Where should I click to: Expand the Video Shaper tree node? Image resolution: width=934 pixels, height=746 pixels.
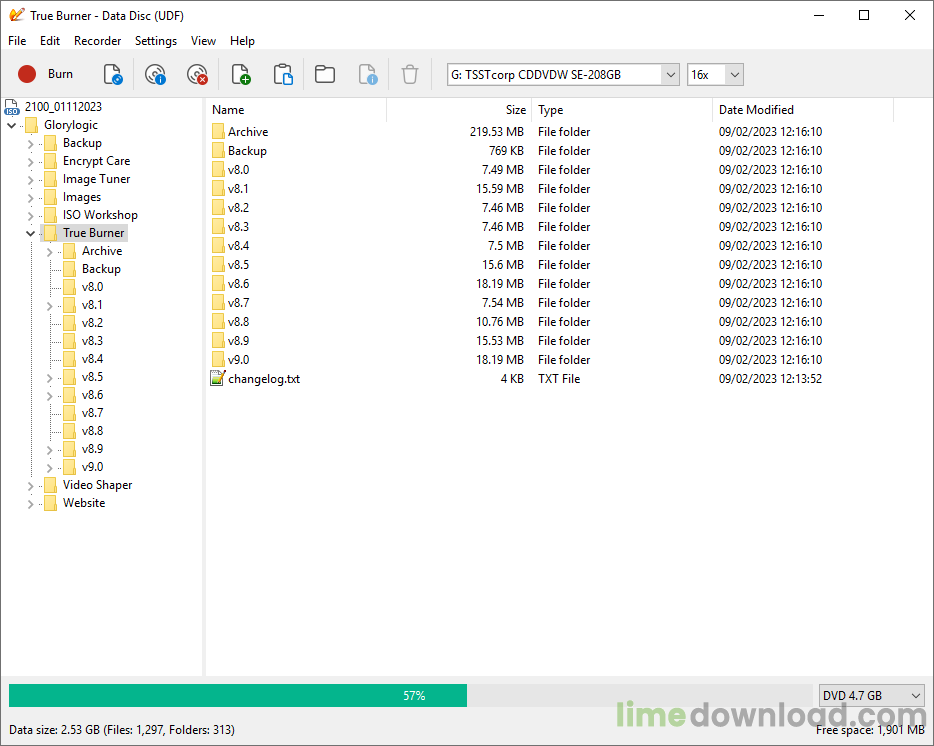click(x=30, y=486)
